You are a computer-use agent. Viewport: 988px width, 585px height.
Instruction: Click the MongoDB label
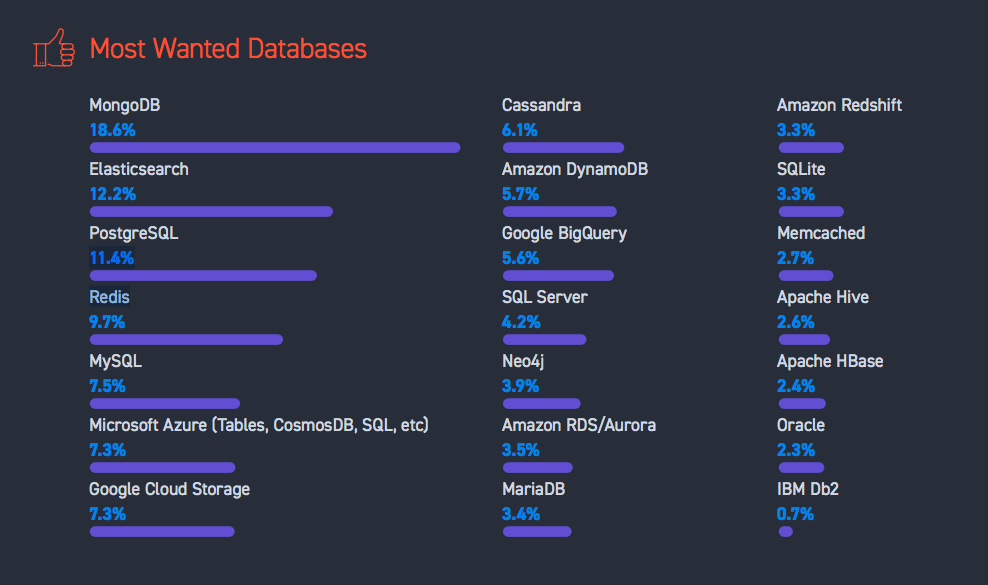[x=125, y=105]
